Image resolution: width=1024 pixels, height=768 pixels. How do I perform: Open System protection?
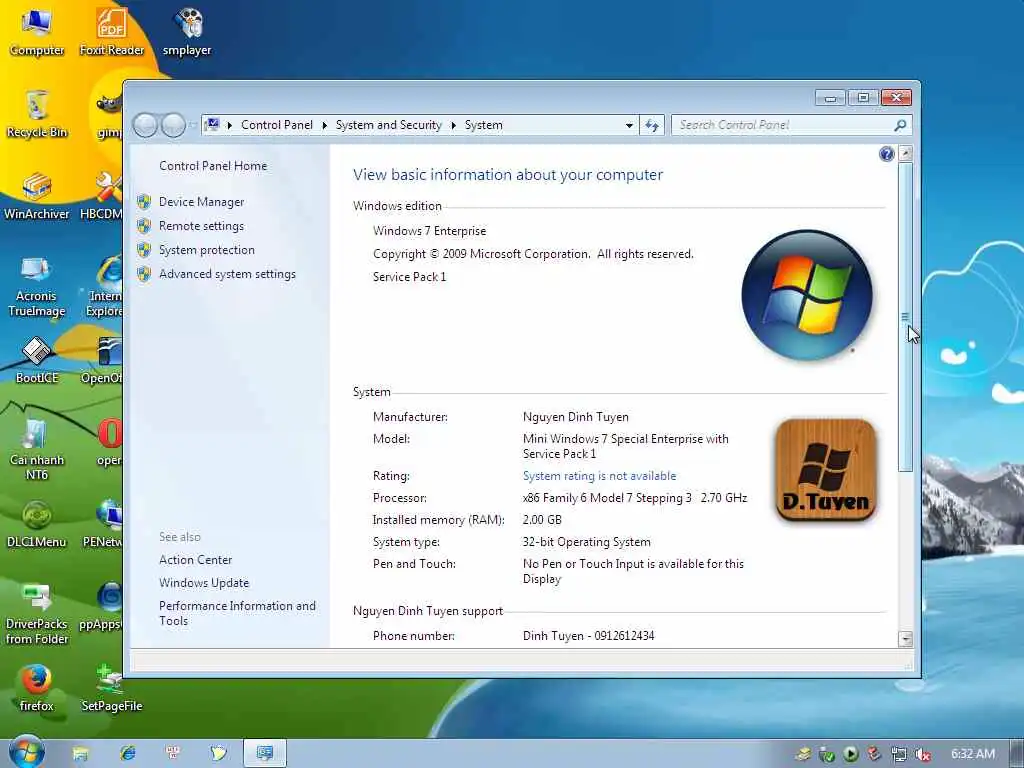pos(206,250)
